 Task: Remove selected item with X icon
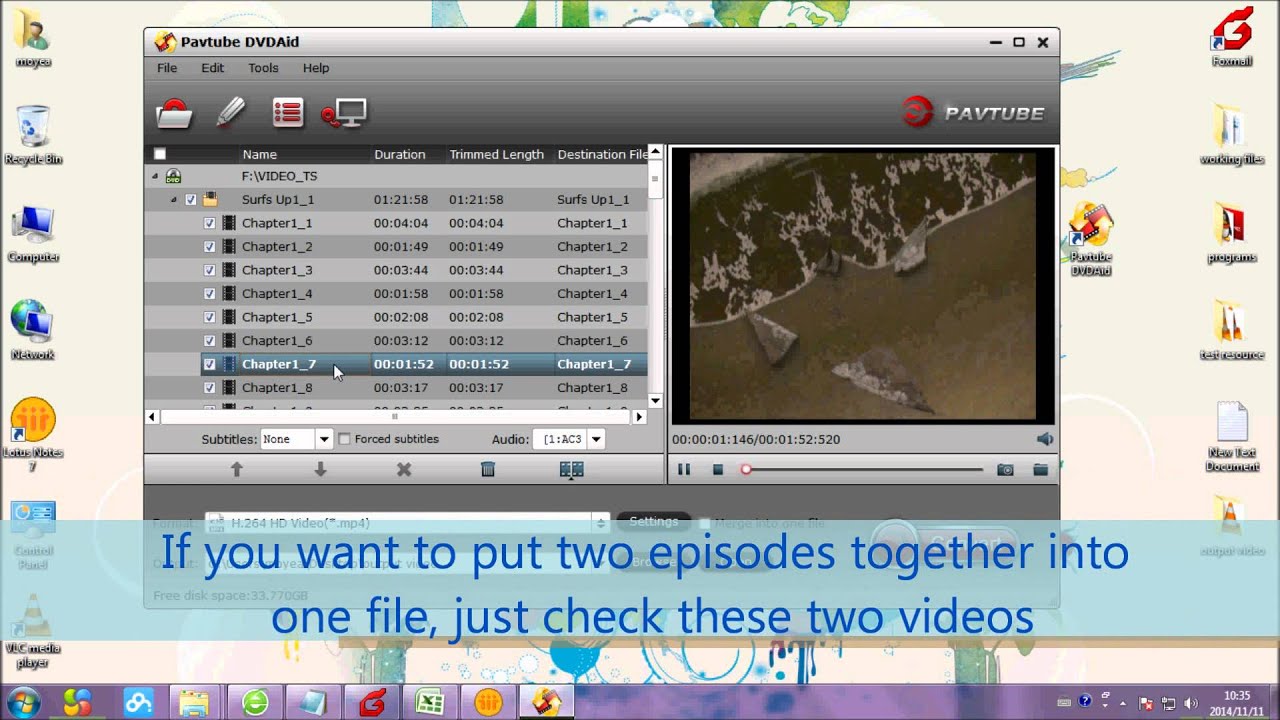coord(404,469)
